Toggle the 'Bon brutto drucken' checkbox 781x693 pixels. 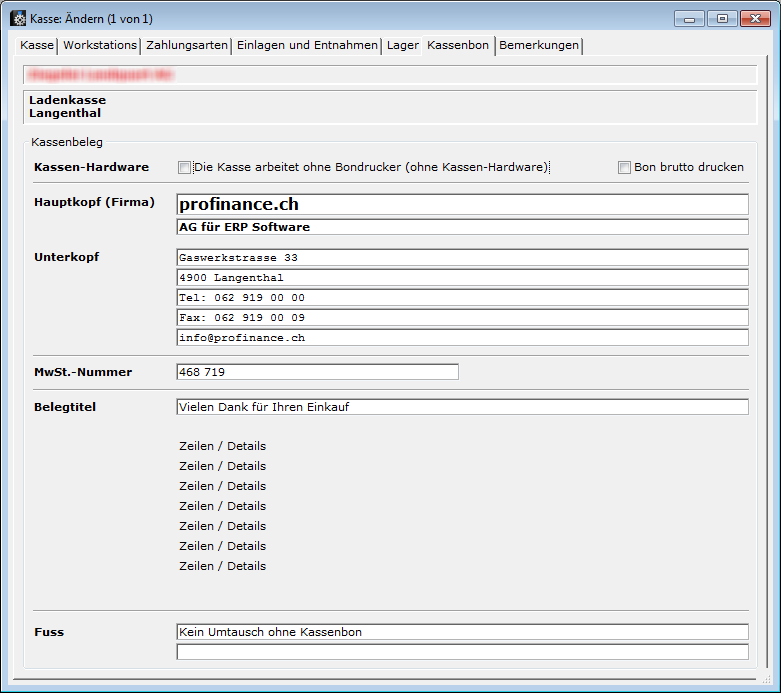coord(625,168)
